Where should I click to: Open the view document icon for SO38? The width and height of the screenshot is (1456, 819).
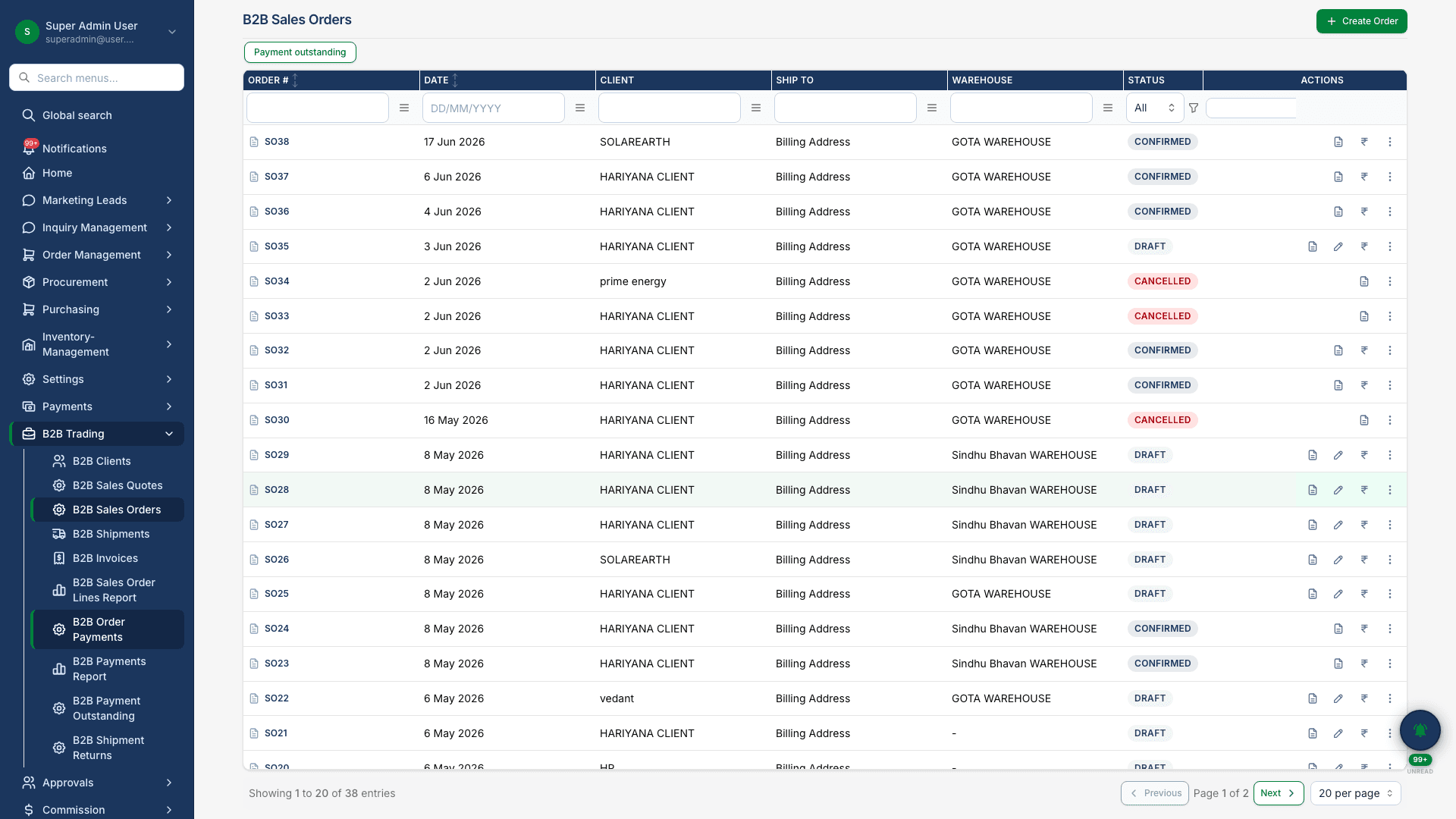click(x=1338, y=142)
